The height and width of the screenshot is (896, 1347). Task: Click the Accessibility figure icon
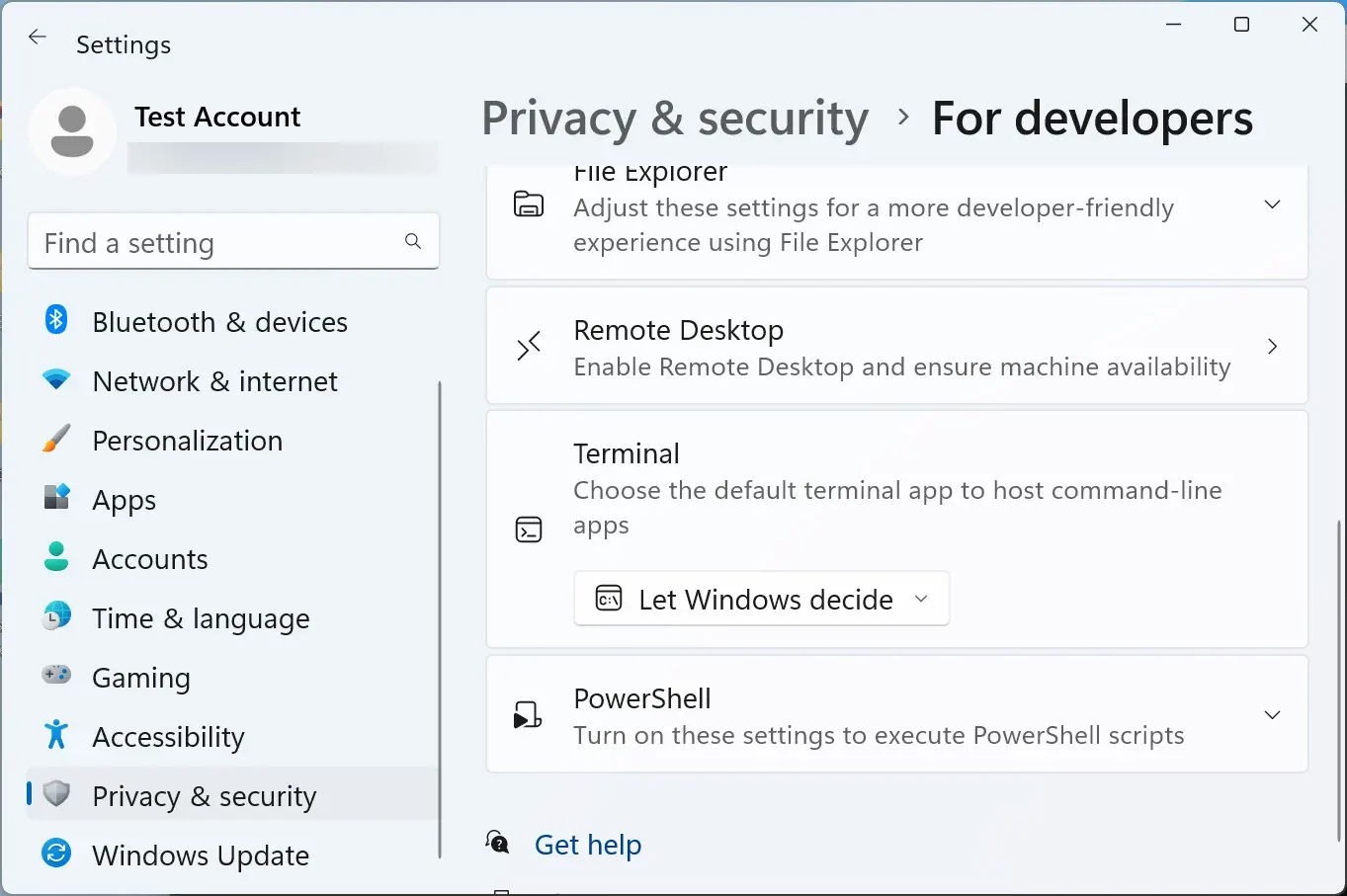56,734
